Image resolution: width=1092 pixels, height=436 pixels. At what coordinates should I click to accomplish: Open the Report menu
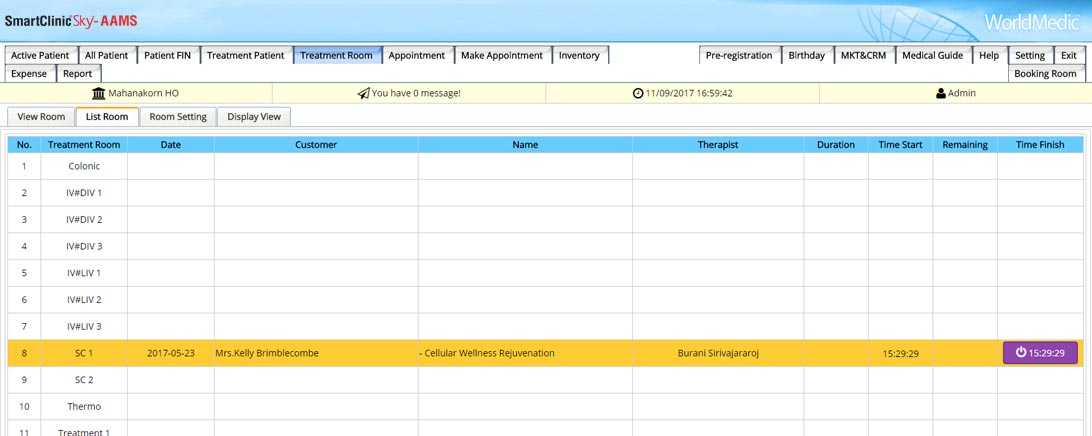[x=77, y=74]
